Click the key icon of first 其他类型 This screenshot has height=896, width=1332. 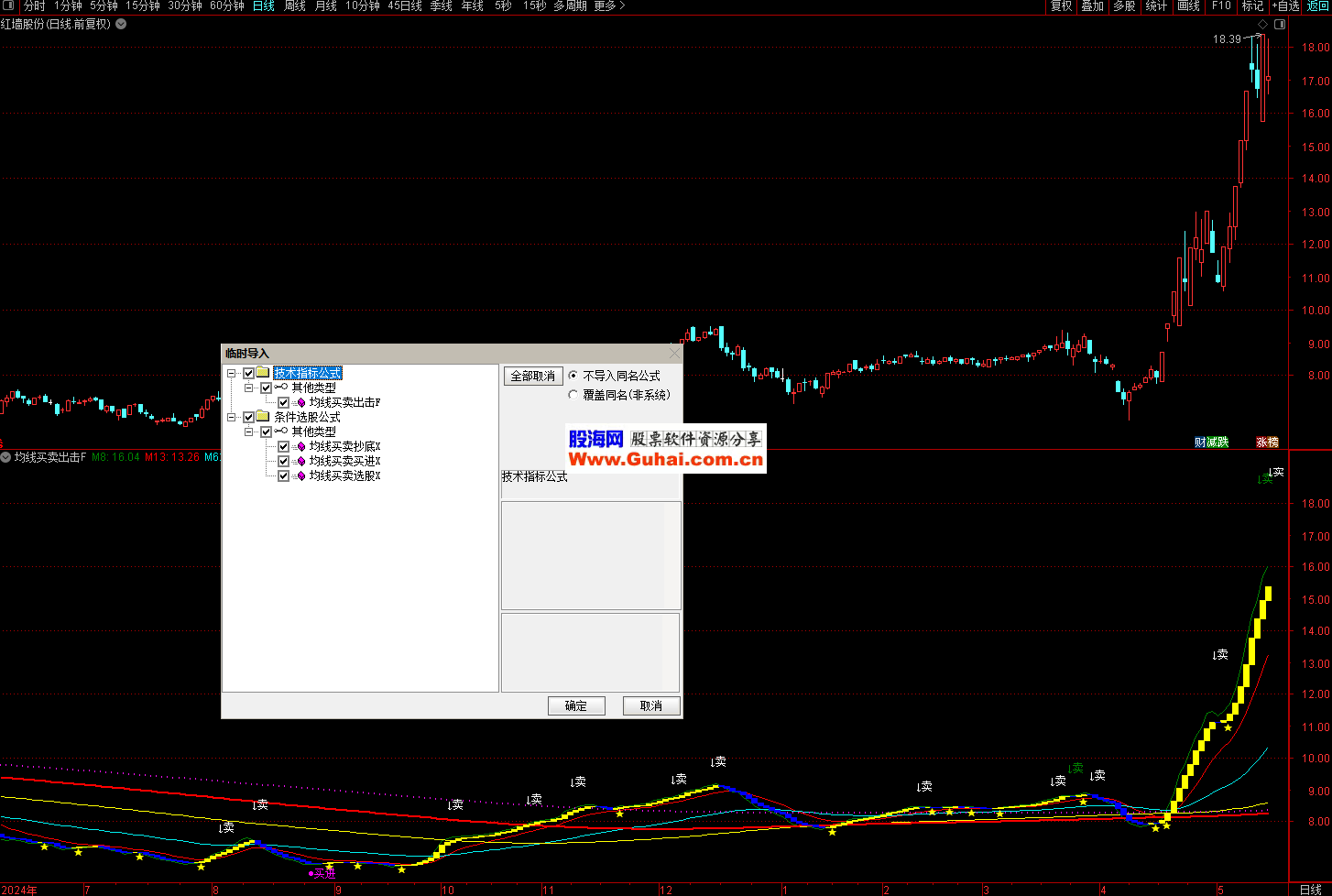pos(281,388)
